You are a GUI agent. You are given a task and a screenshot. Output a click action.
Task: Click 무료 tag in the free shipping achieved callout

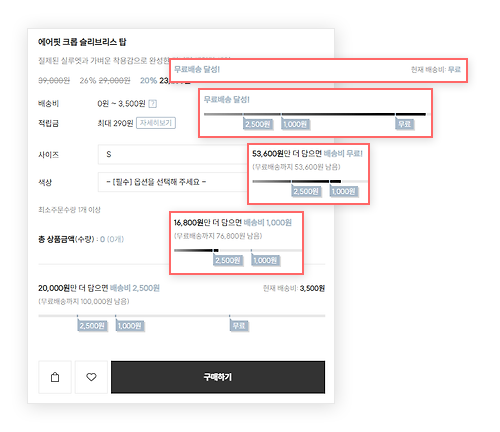click(405, 124)
